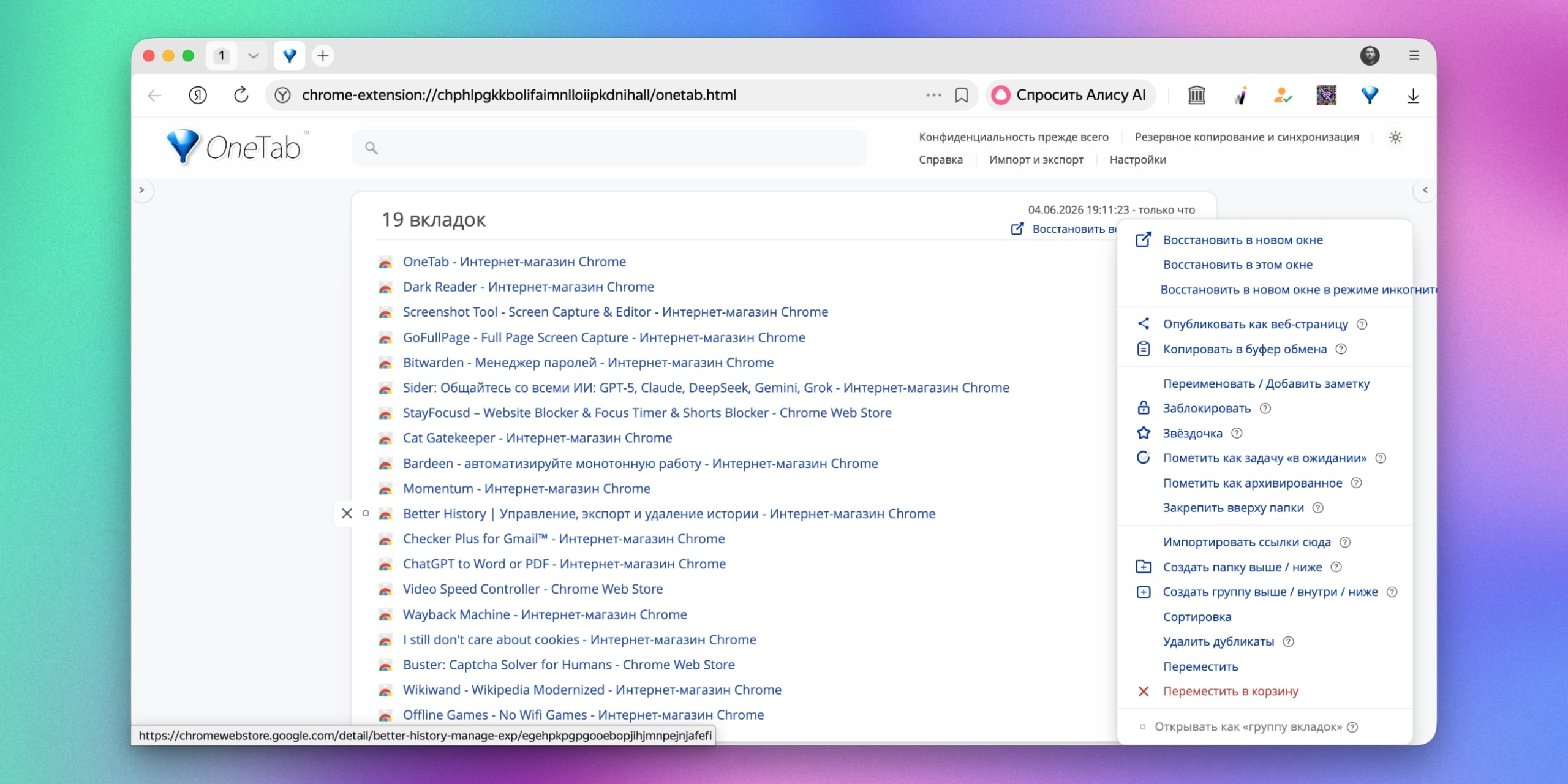Open Резервное копирование и синхронизация
Screen dimensions: 1568x784
pyautogui.click(x=1246, y=137)
